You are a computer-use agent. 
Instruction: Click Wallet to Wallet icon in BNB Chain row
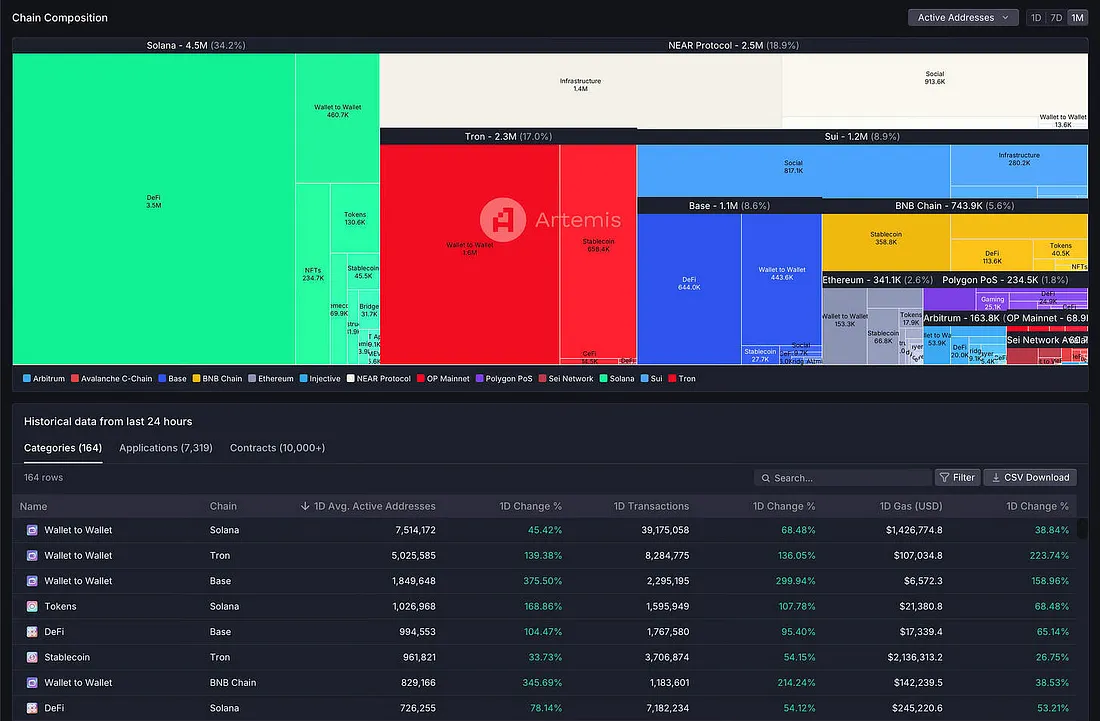pyautogui.click(x=32, y=682)
